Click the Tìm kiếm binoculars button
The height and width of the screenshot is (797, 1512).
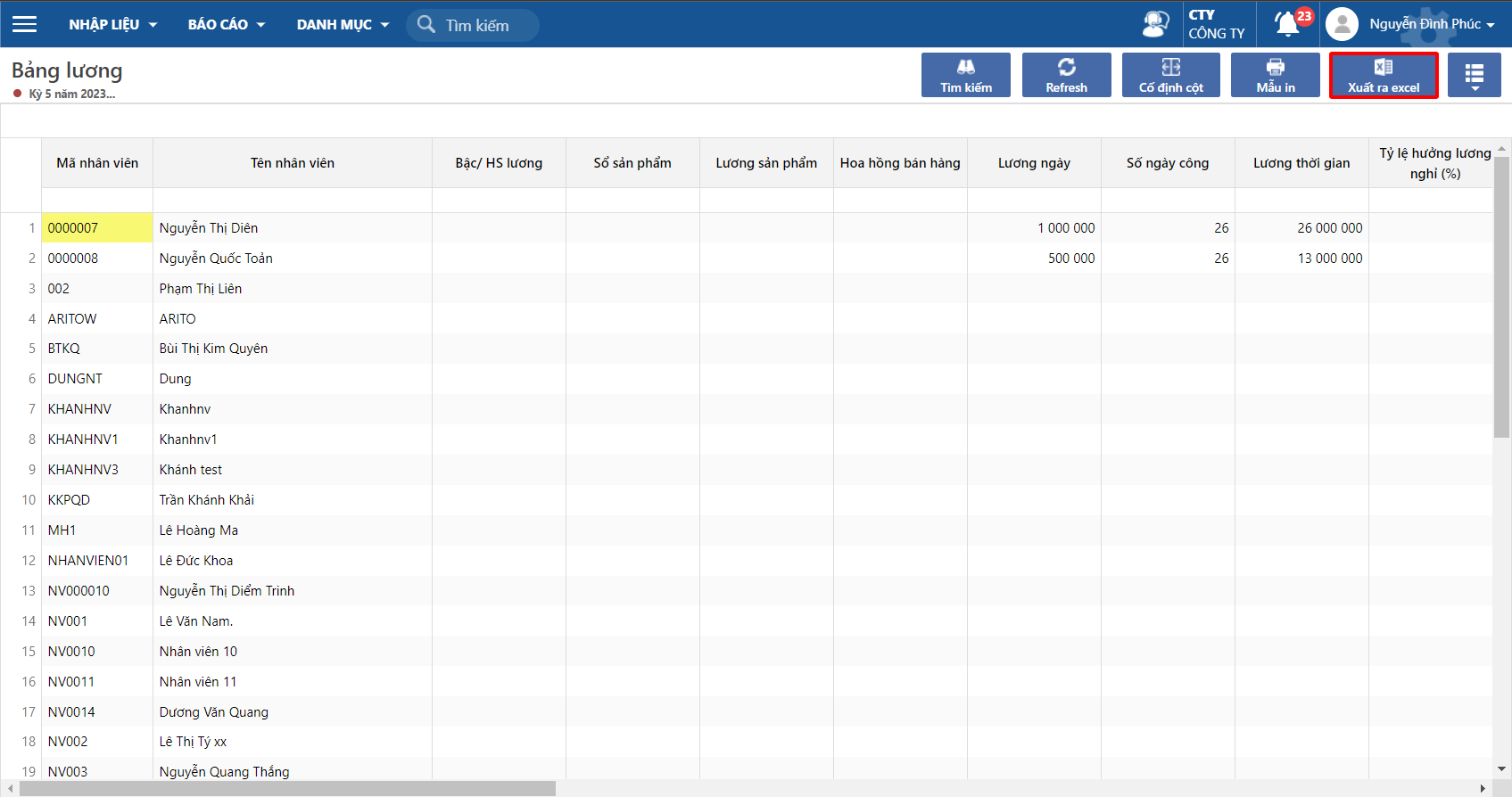pos(965,75)
